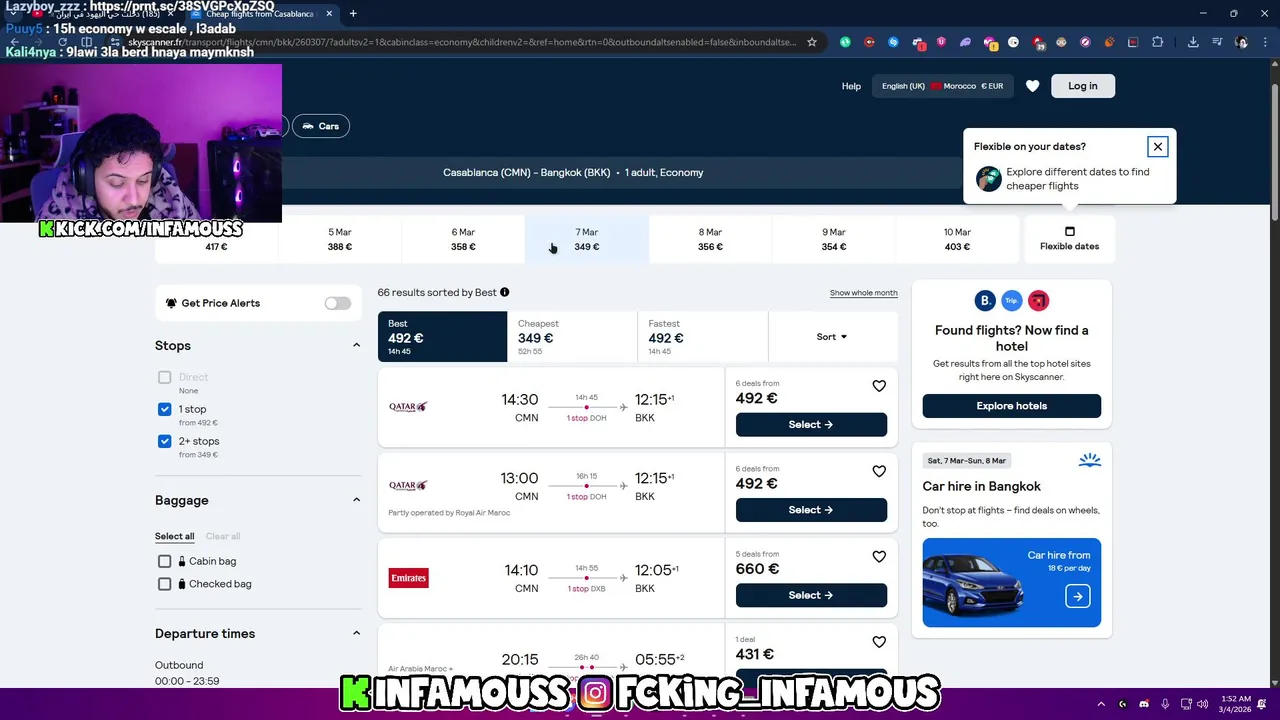Click the Emirates logo on 14:10 flight

(408, 578)
